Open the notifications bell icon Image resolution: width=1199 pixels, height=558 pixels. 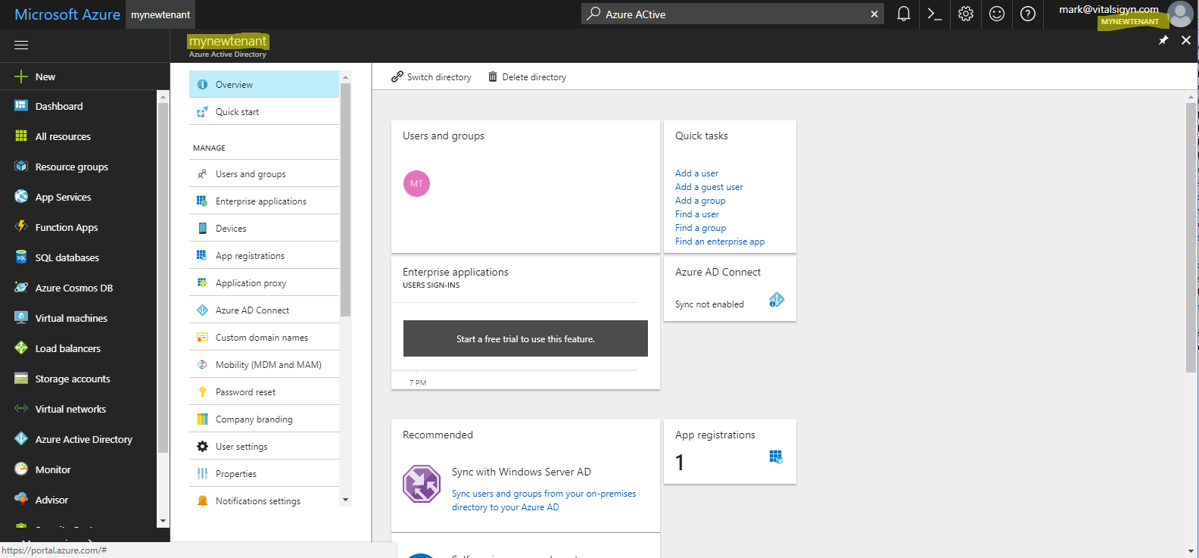tap(903, 14)
